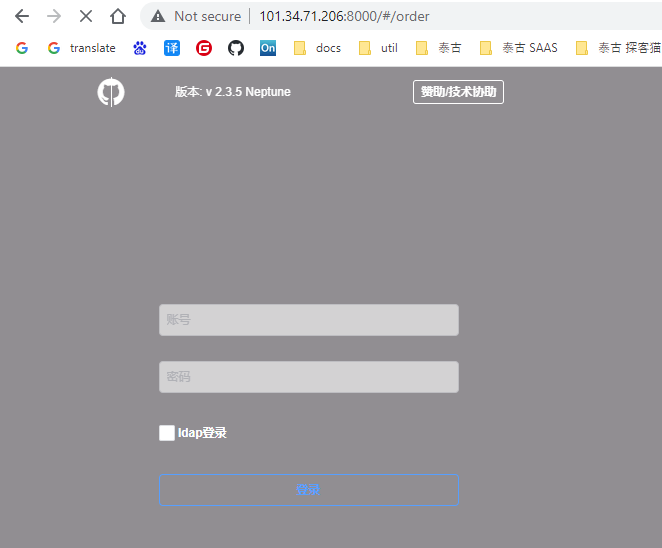Click the 赞助/技术协助 button
Screen dimensions: 662x548
pos(458,92)
